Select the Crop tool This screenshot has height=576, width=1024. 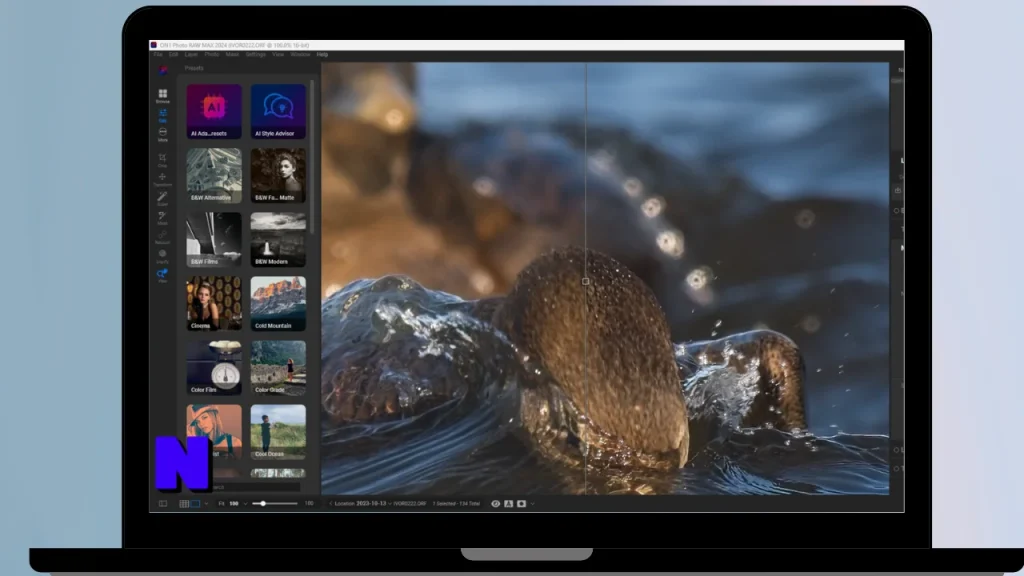pos(163,159)
